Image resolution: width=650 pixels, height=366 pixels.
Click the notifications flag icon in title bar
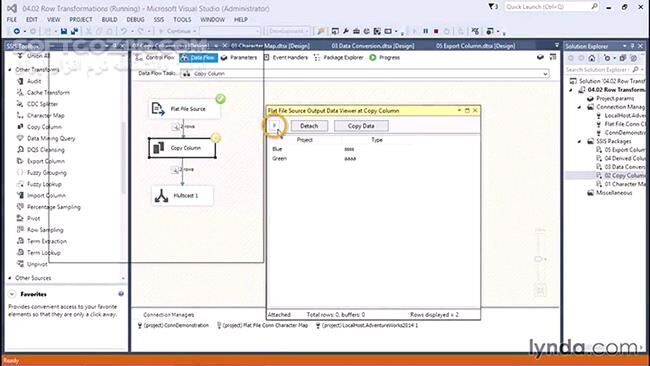[x=492, y=7]
